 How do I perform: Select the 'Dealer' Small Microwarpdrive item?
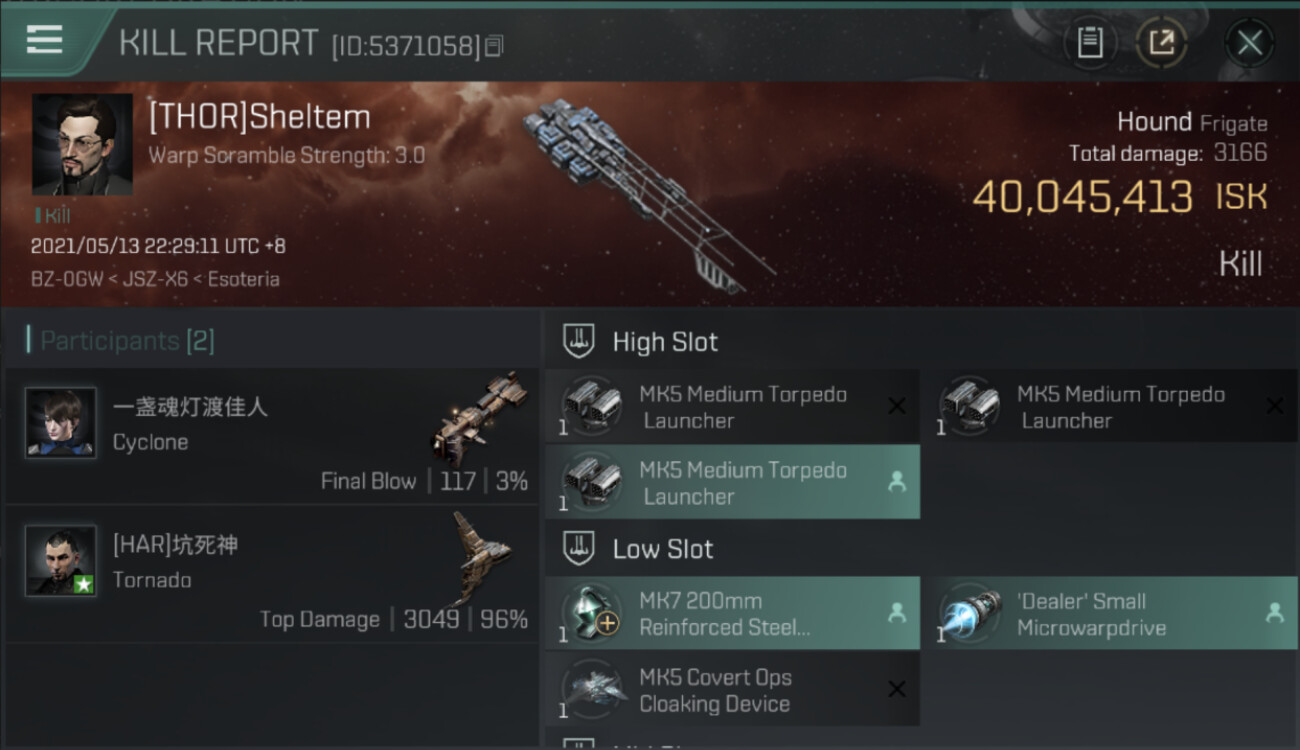(1117, 613)
